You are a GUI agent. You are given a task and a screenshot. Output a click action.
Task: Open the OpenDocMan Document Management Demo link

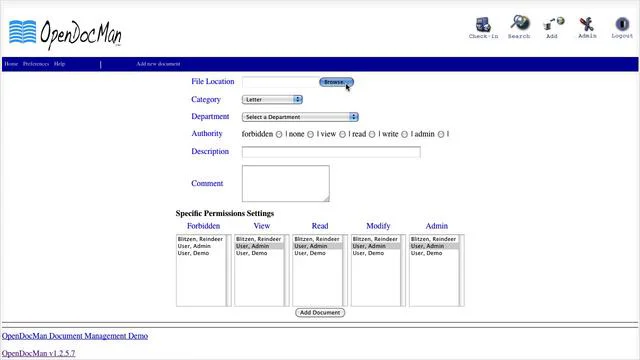[75, 336]
